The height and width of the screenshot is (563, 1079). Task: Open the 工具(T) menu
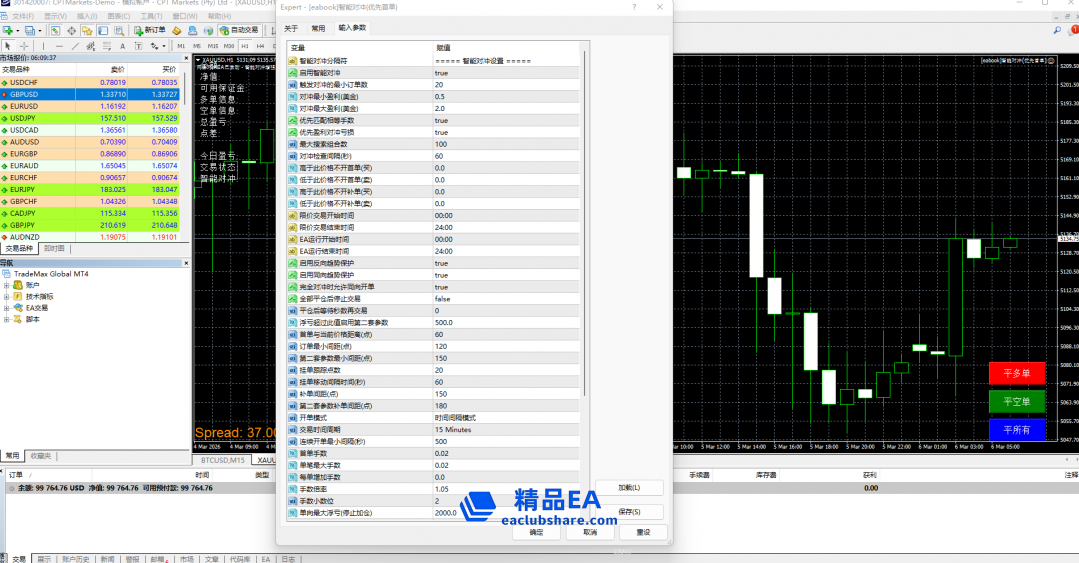tap(150, 17)
